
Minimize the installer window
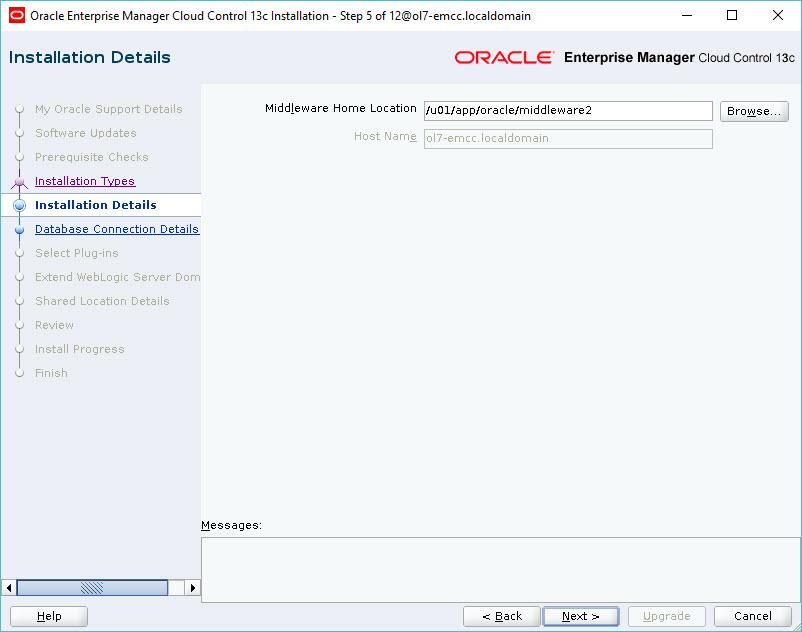click(x=687, y=15)
